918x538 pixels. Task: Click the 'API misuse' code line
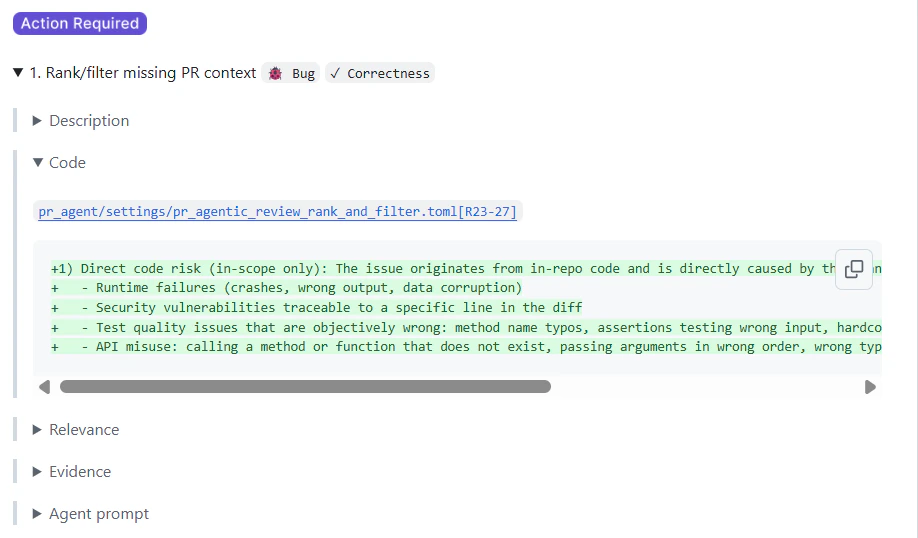point(466,347)
